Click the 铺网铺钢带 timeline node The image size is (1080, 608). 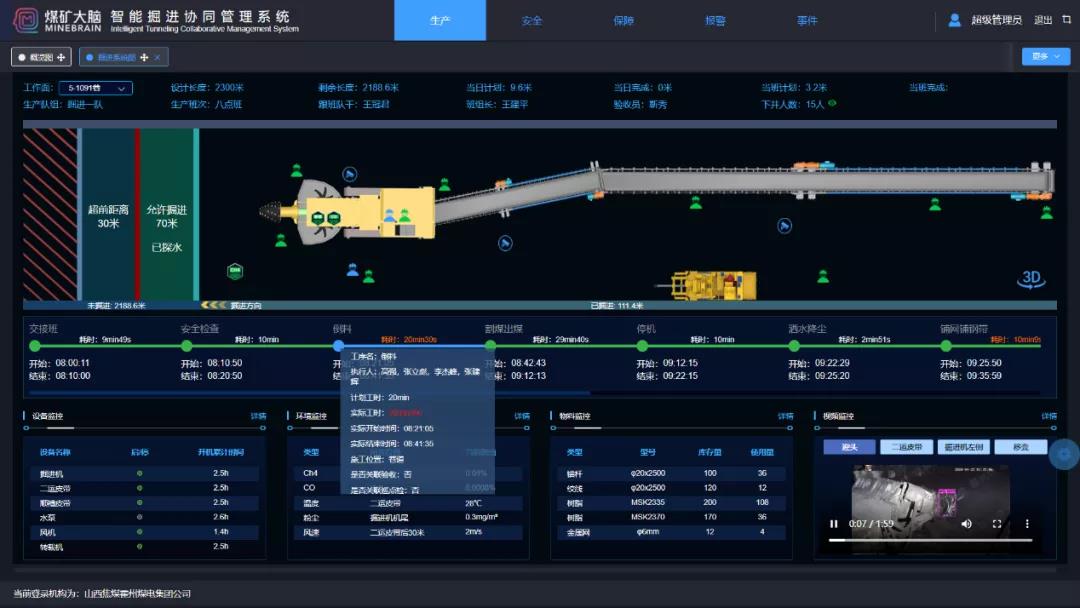pos(946,346)
